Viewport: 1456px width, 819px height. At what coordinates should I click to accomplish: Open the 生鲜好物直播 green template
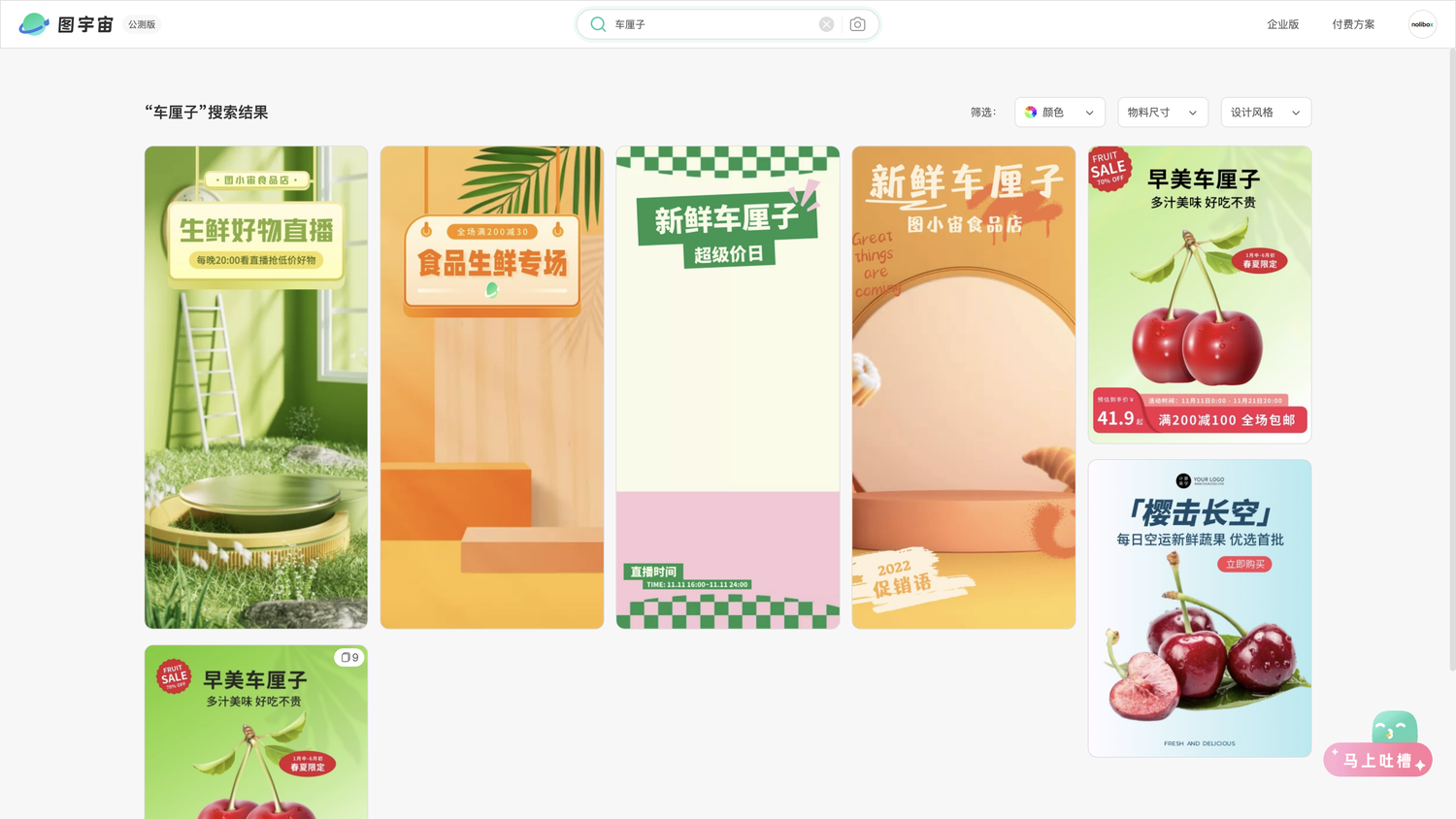(256, 387)
